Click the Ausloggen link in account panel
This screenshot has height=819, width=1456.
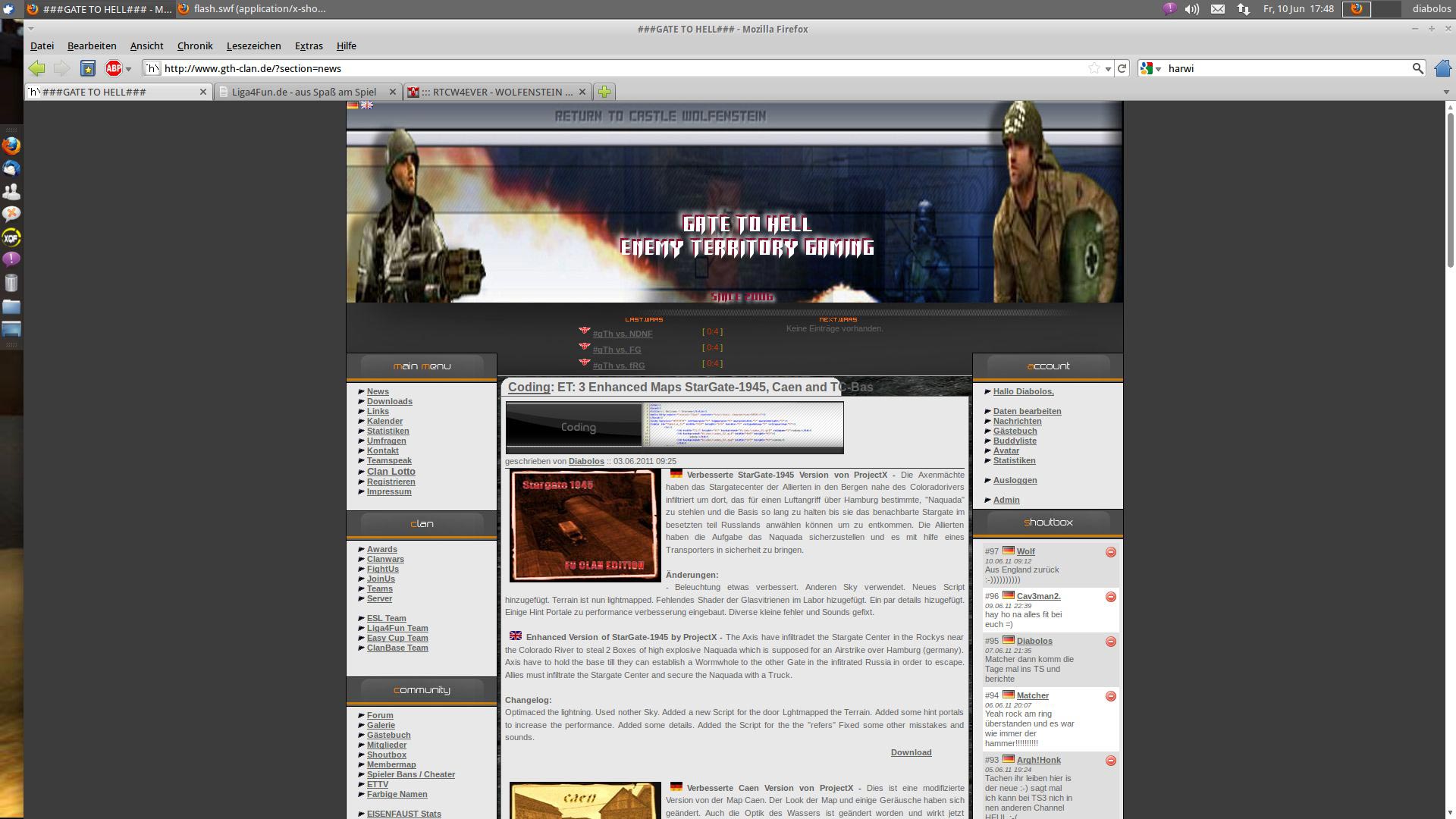coord(1015,480)
